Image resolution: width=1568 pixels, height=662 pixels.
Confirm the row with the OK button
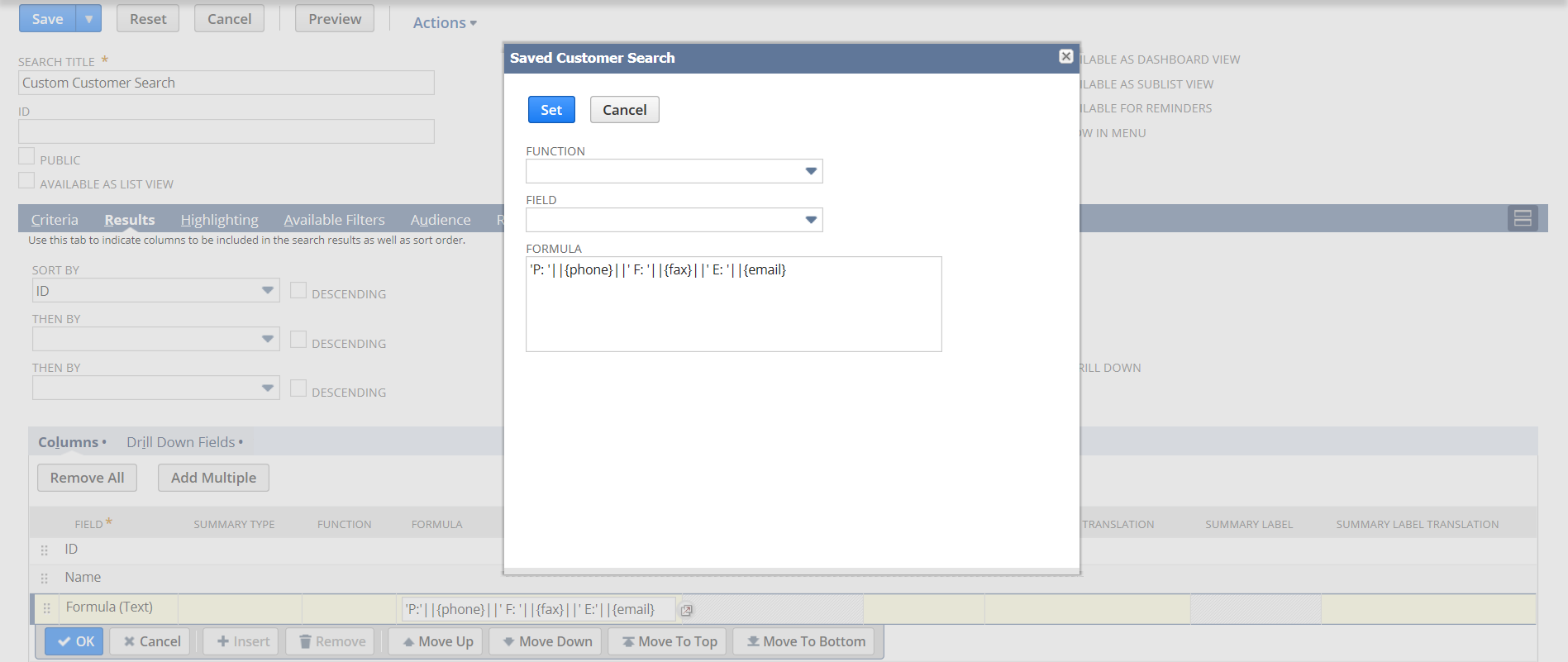coord(74,641)
